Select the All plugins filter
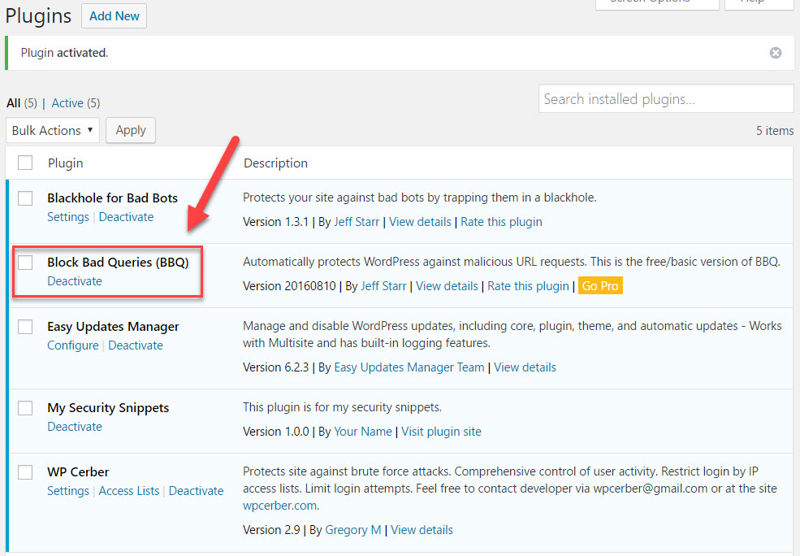This screenshot has width=800, height=556. [14, 103]
